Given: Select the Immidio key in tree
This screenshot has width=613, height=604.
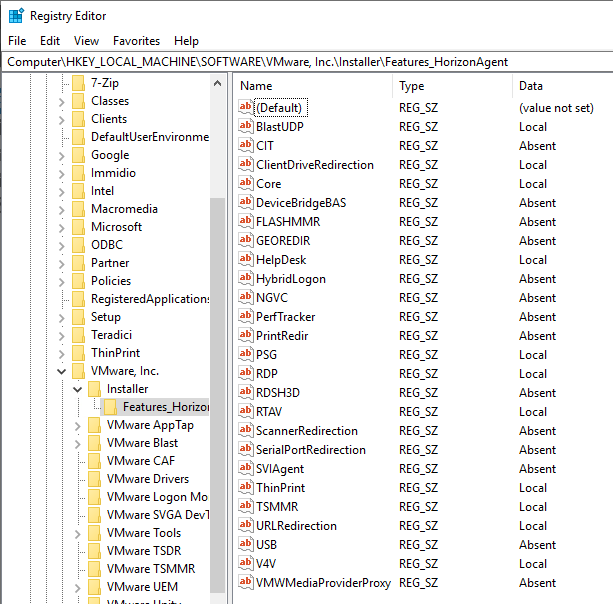Looking at the screenshot, I should click(x=113, y=173).
